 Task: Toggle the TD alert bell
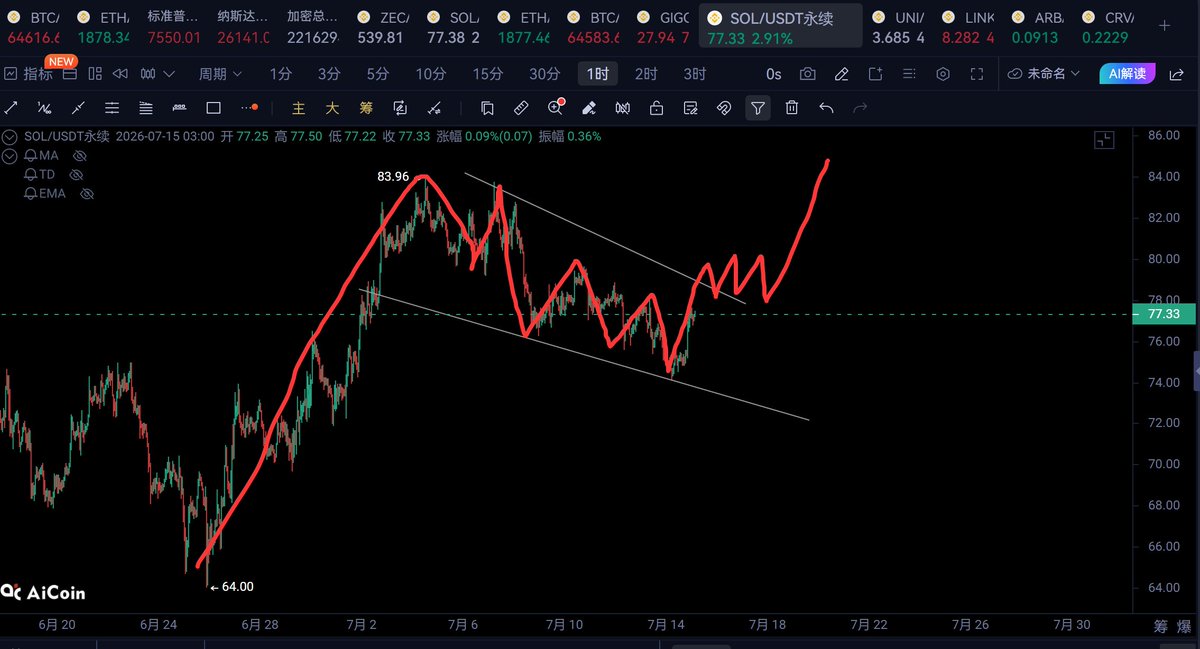point(30,174)
